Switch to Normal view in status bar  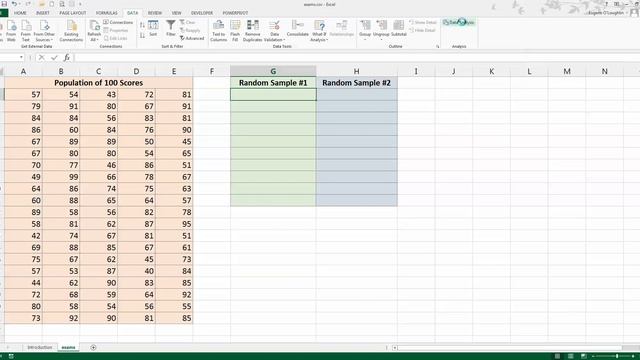(558, 356)
